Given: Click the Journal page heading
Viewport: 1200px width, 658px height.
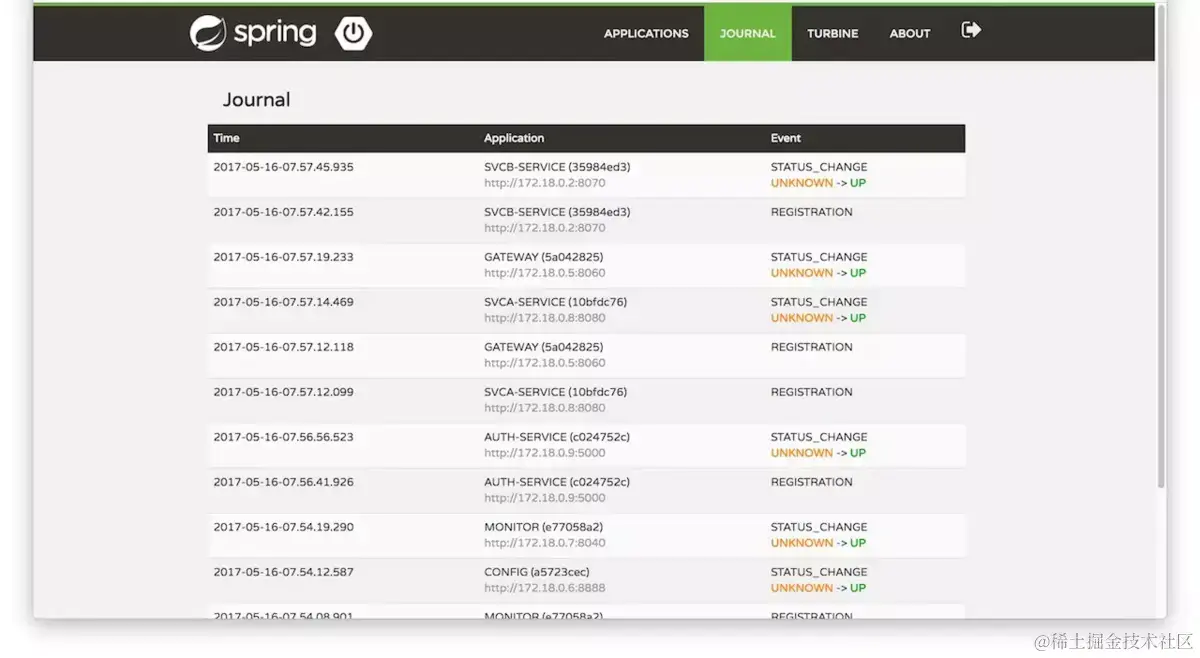Looking at the screenshot, I should (x=256, y=100).
